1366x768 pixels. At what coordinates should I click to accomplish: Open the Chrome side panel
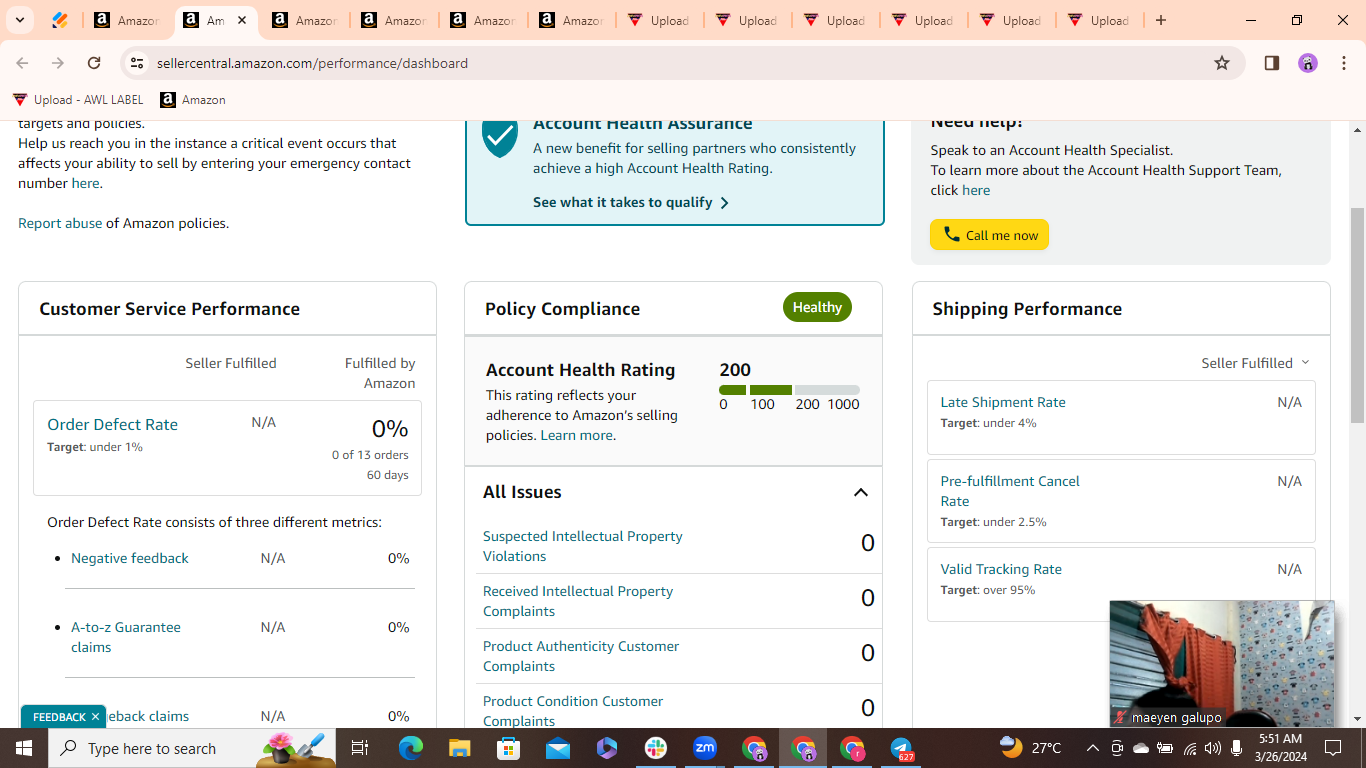tap(1272, 63)
